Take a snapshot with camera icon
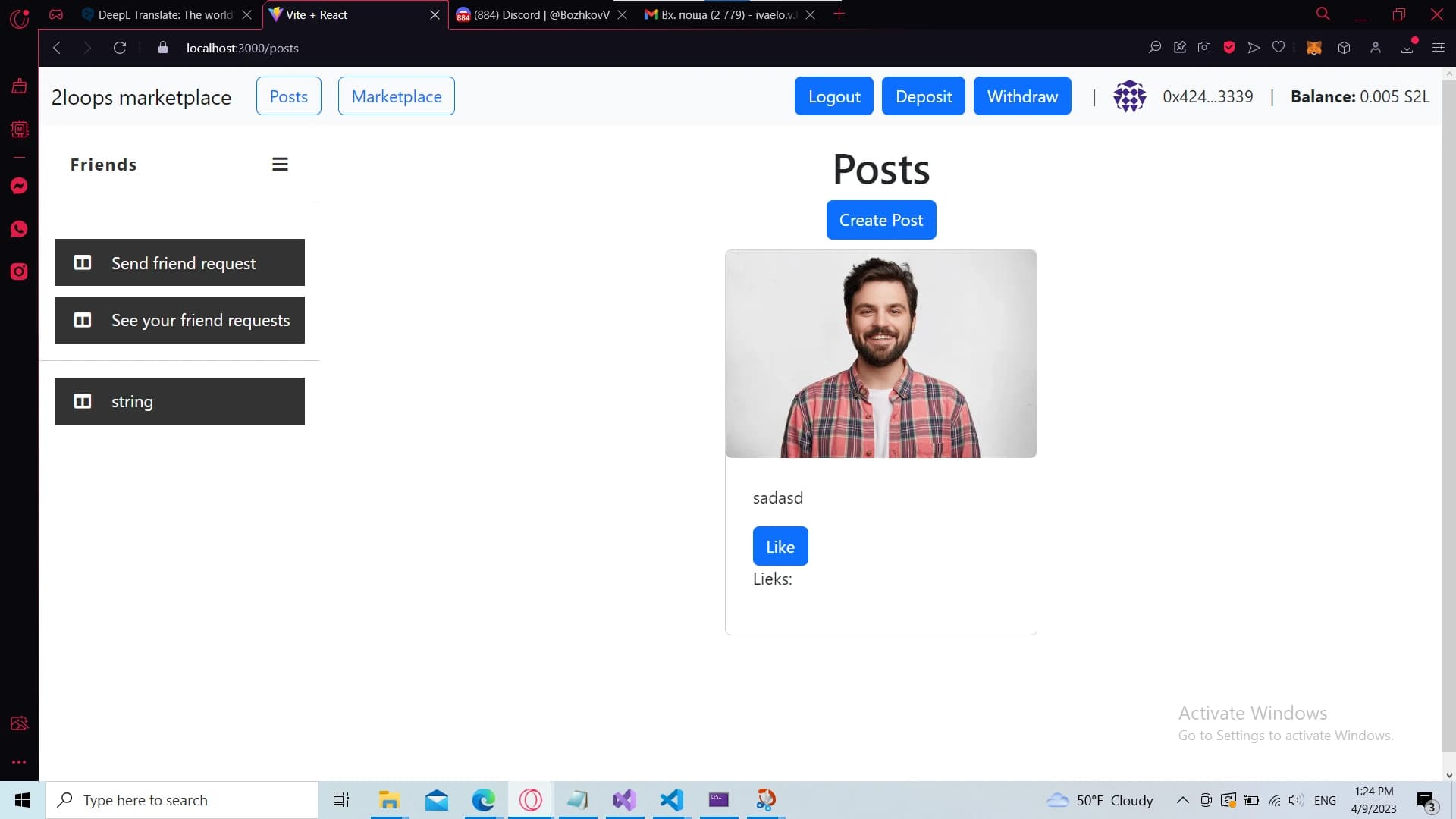Viewport: 1456px width, 819px height. [x=1204, y=48]
